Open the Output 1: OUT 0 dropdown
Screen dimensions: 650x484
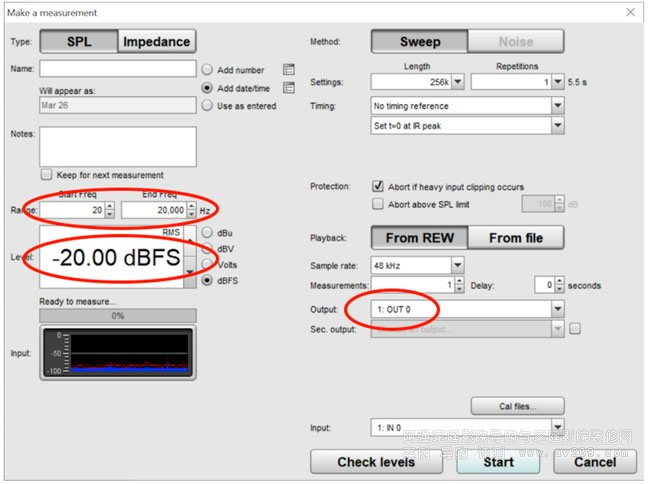click(x=557, y=309)
